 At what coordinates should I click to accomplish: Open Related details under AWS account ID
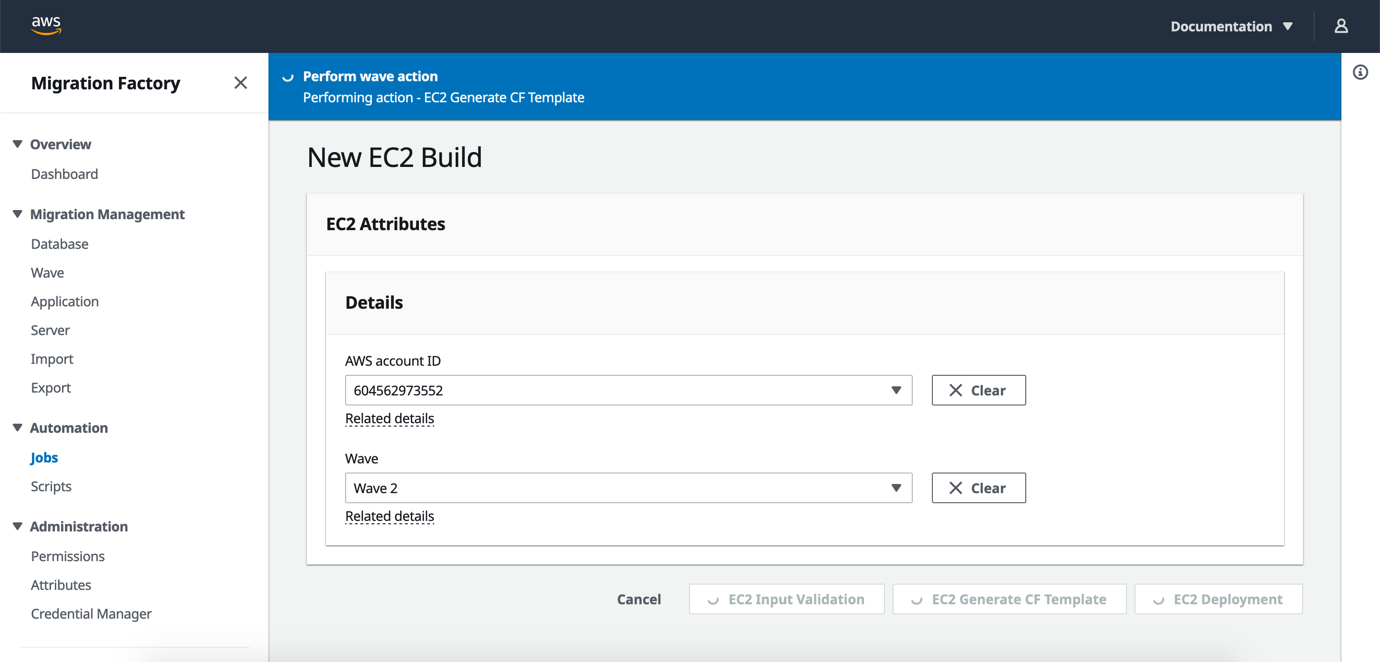(x=389, y=418)
